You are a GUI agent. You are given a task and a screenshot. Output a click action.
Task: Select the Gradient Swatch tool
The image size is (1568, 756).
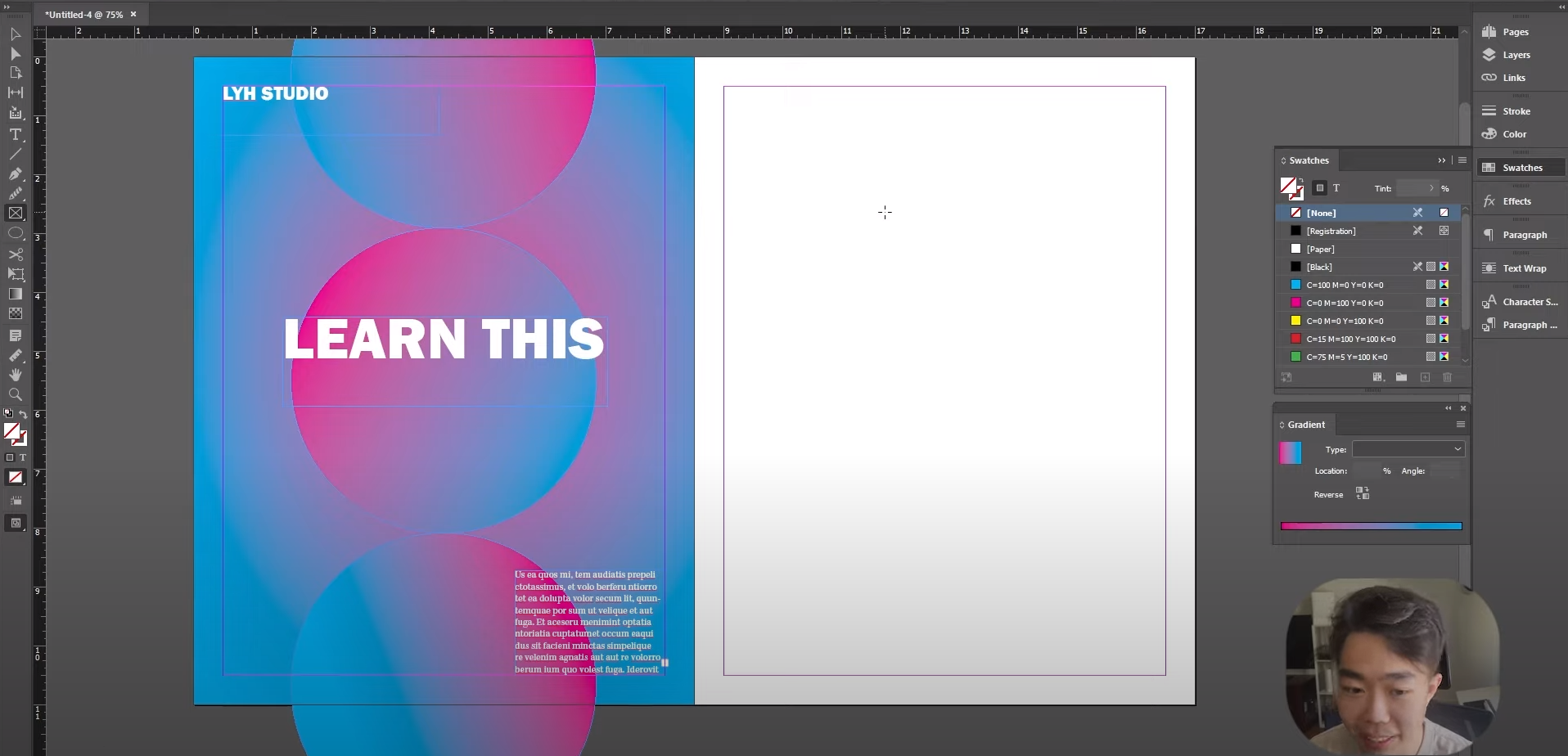pos(16,294)
